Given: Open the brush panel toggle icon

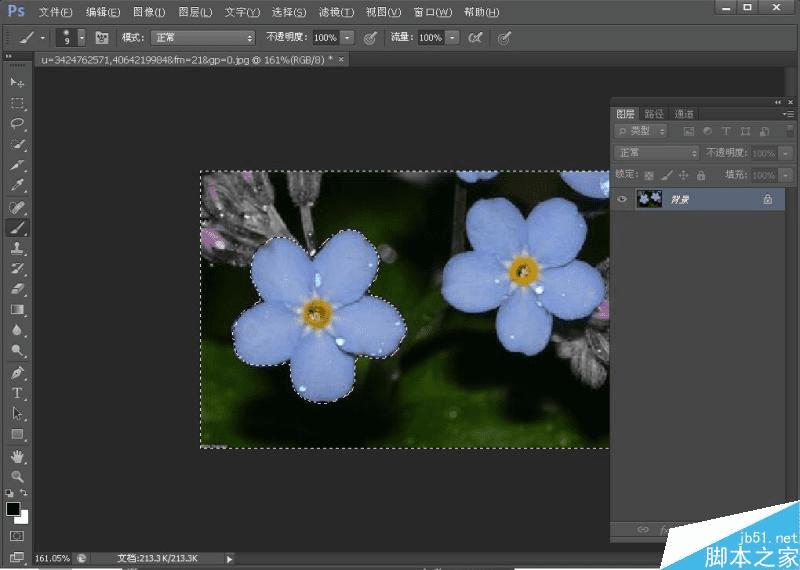Looking at the screenshot, I should pos(101,37).
